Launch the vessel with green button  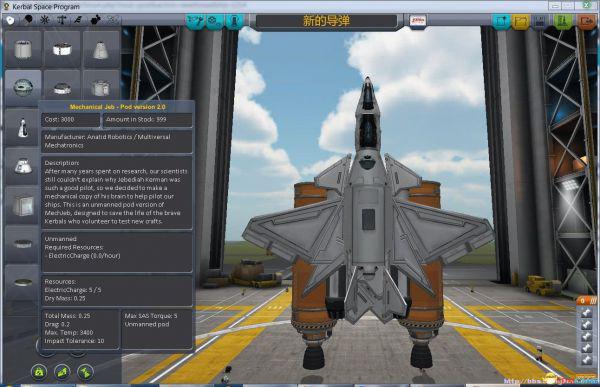(563, 21)
